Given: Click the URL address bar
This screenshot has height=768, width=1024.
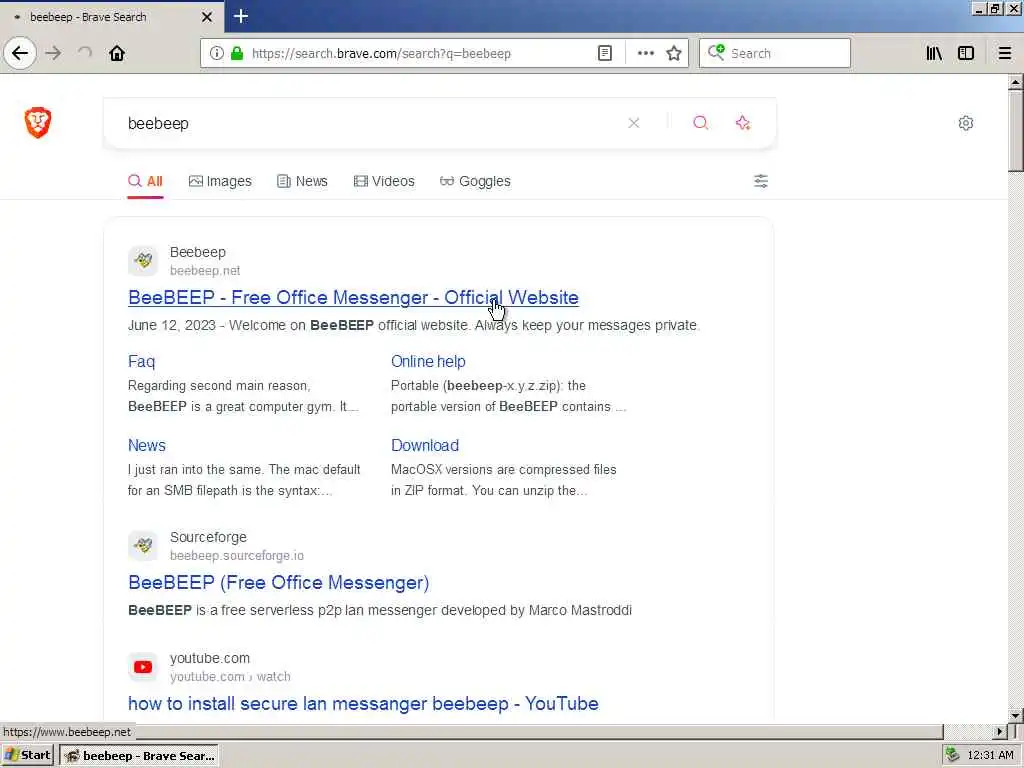Looking at the screenshot, I should pyautogui.click(x=418, y=53).
